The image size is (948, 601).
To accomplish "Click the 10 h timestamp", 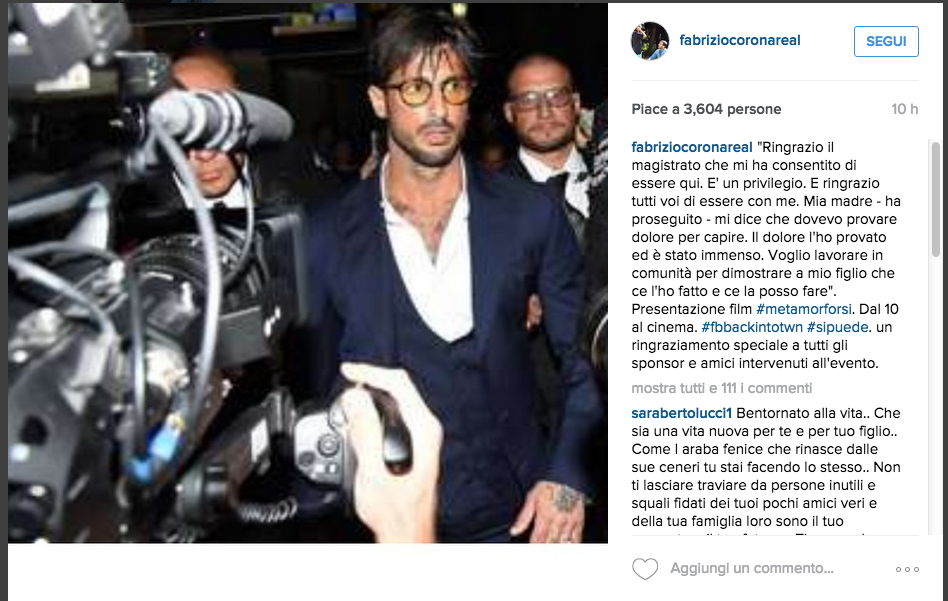I will (x=904, y=109).
